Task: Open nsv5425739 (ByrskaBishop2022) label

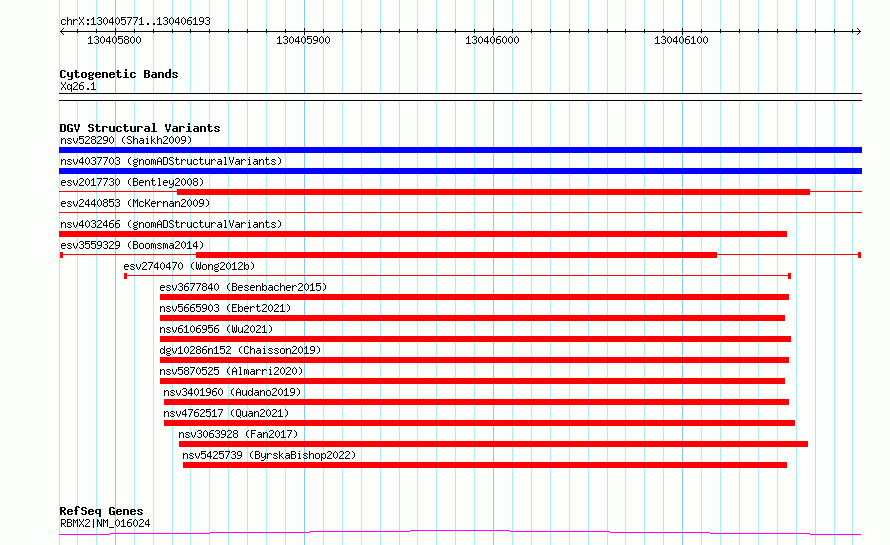Action: pos(269,455)
